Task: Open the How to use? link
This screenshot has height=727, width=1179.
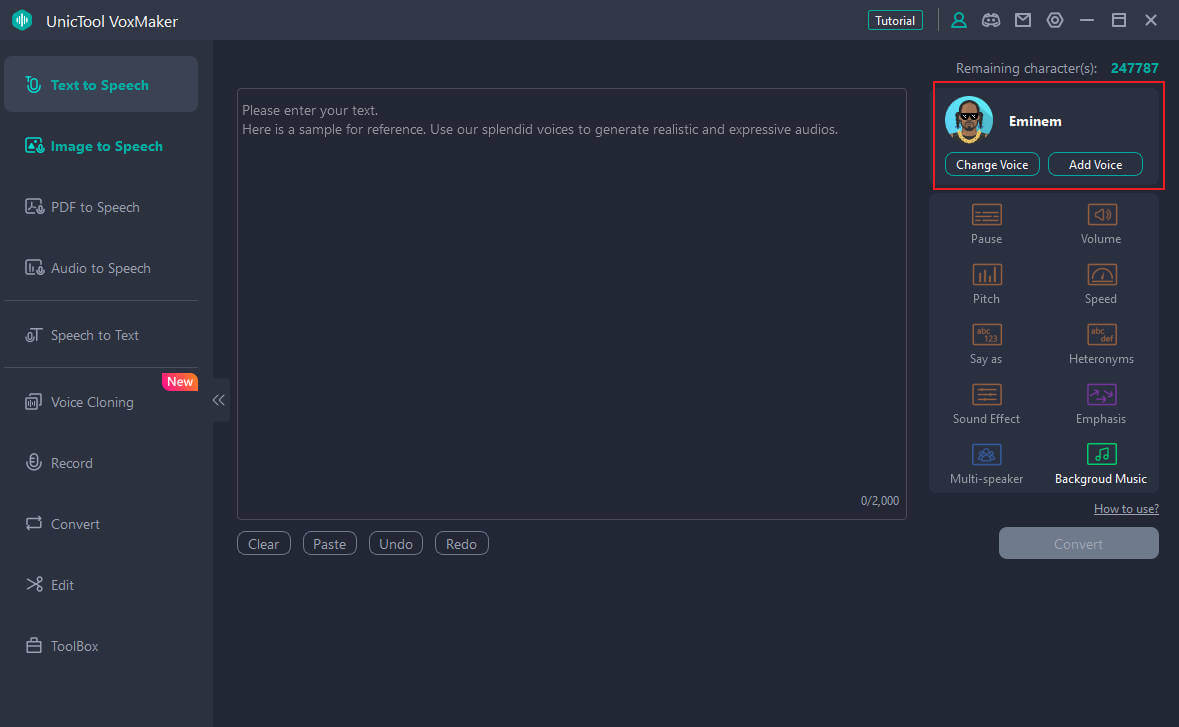Action: coord(1126,509)
